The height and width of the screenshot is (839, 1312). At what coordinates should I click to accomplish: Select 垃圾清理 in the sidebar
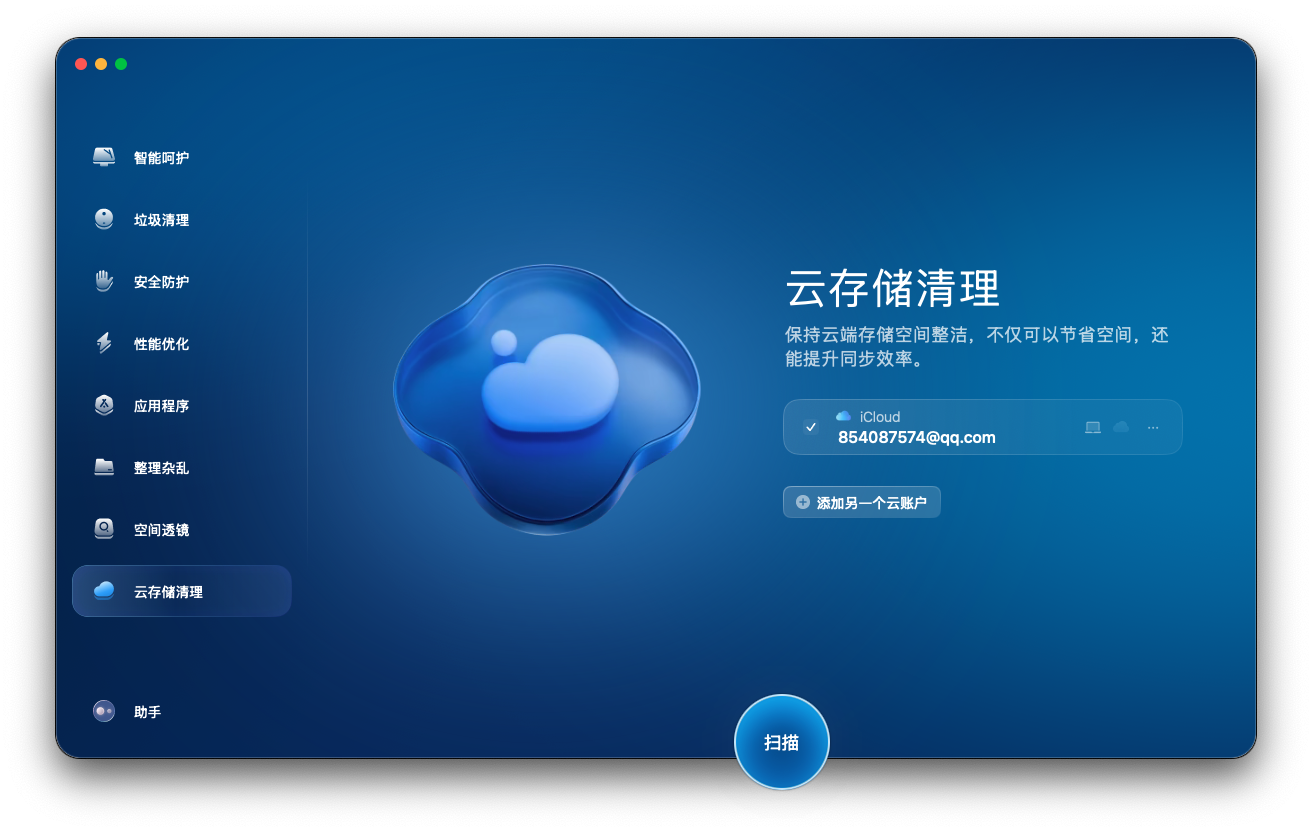[x=160, y=220]
